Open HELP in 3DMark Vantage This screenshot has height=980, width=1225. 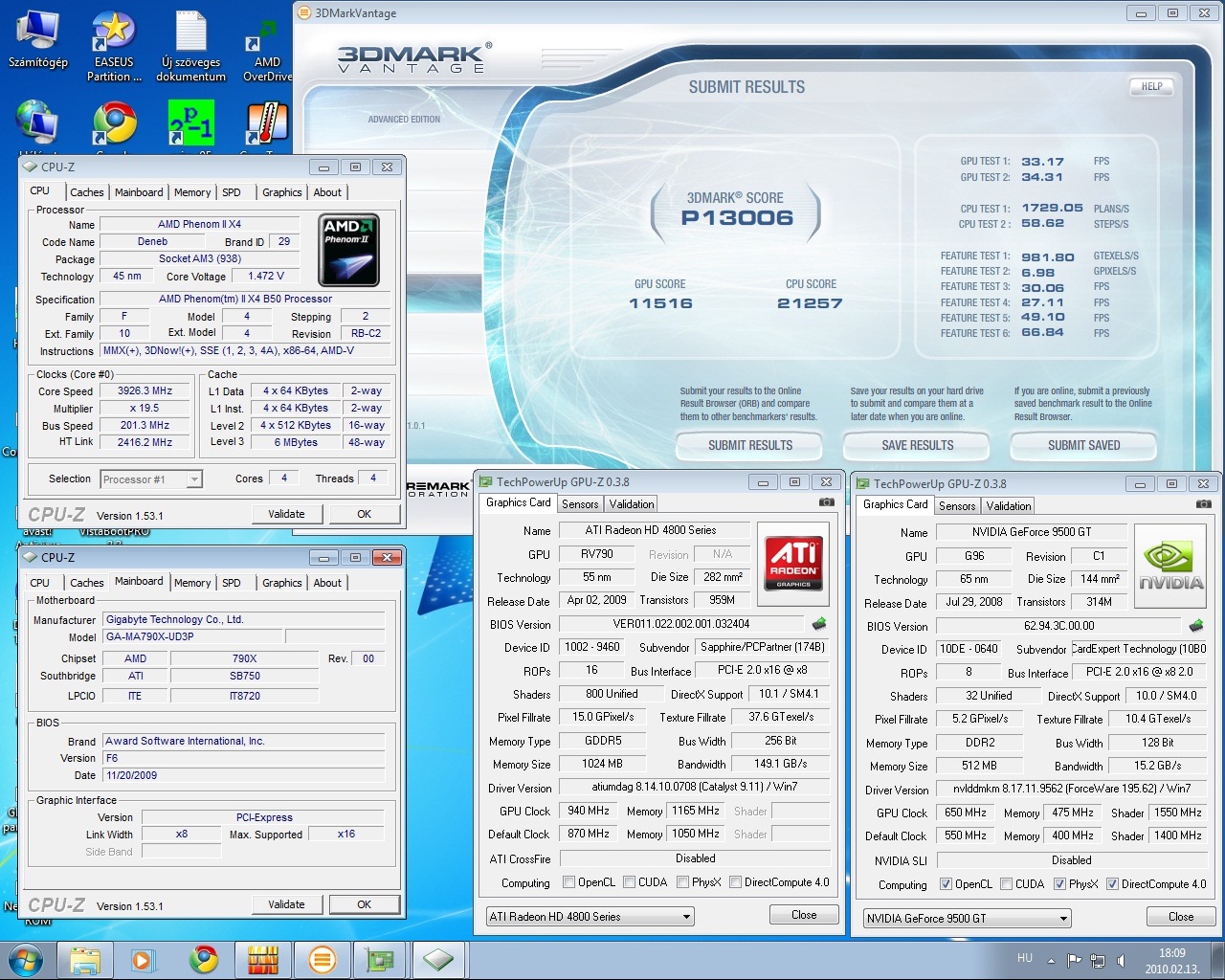click(x=1151, y=86)
